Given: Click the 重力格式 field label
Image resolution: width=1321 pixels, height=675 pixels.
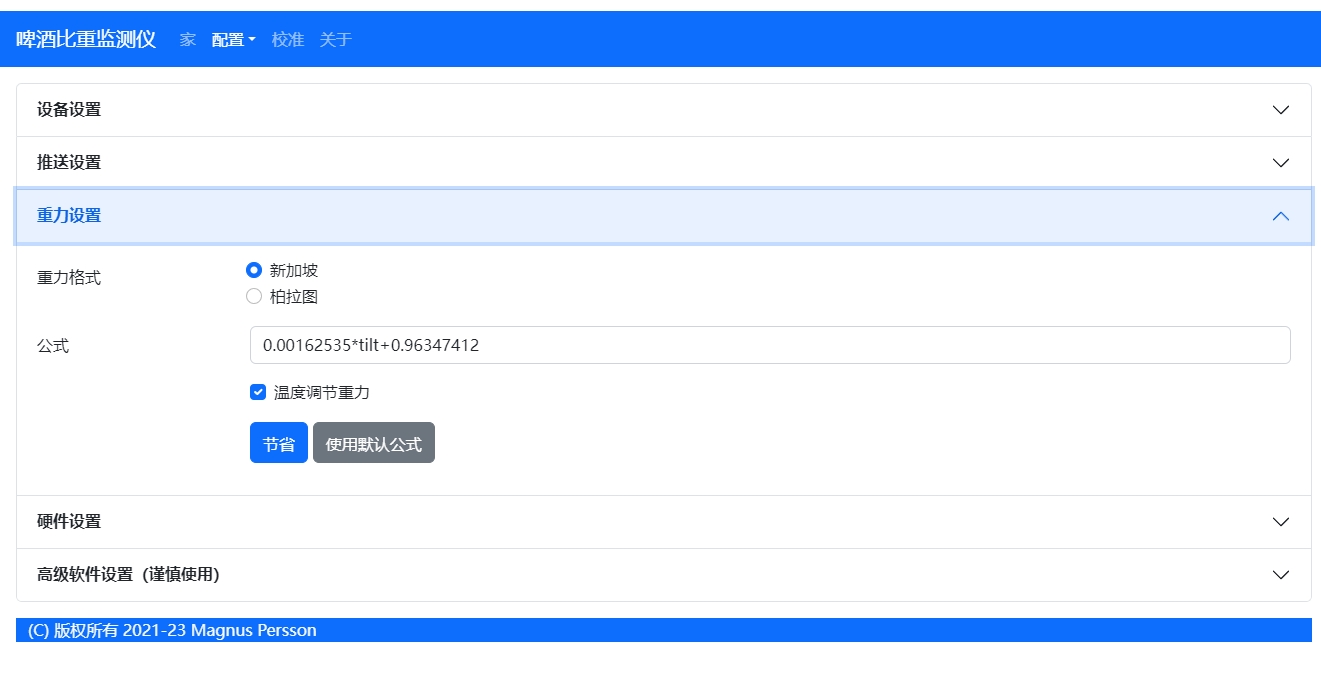Looking at the screenshot, I should [69, 278].
